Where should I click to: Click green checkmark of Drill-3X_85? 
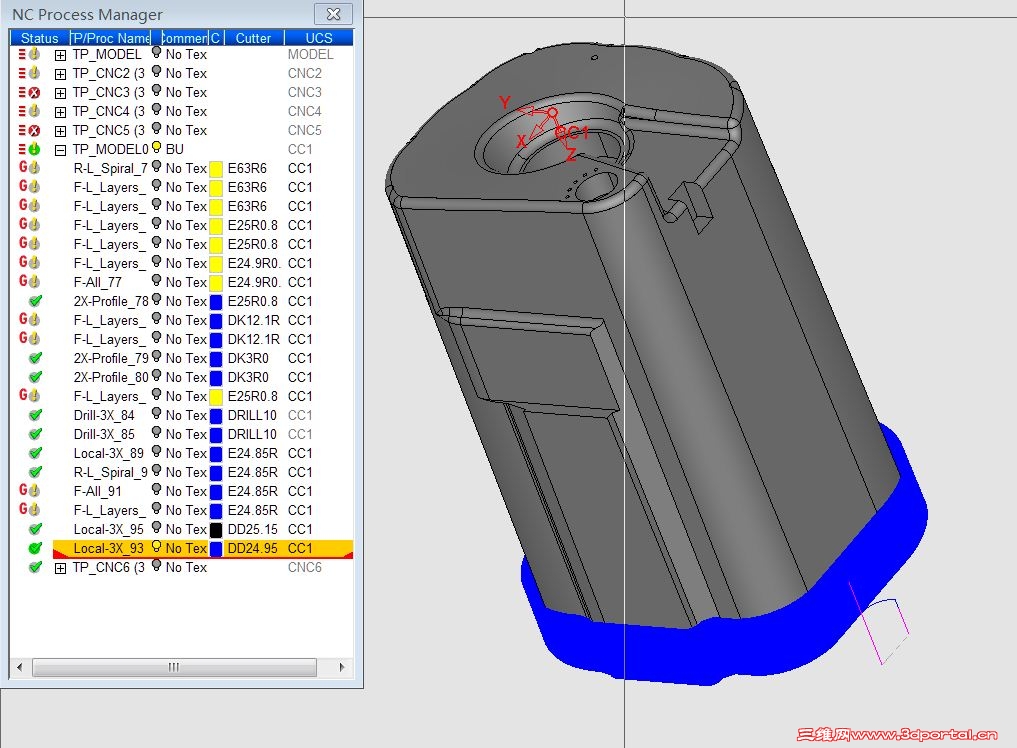pyautogui.click(x=36, y=434)
